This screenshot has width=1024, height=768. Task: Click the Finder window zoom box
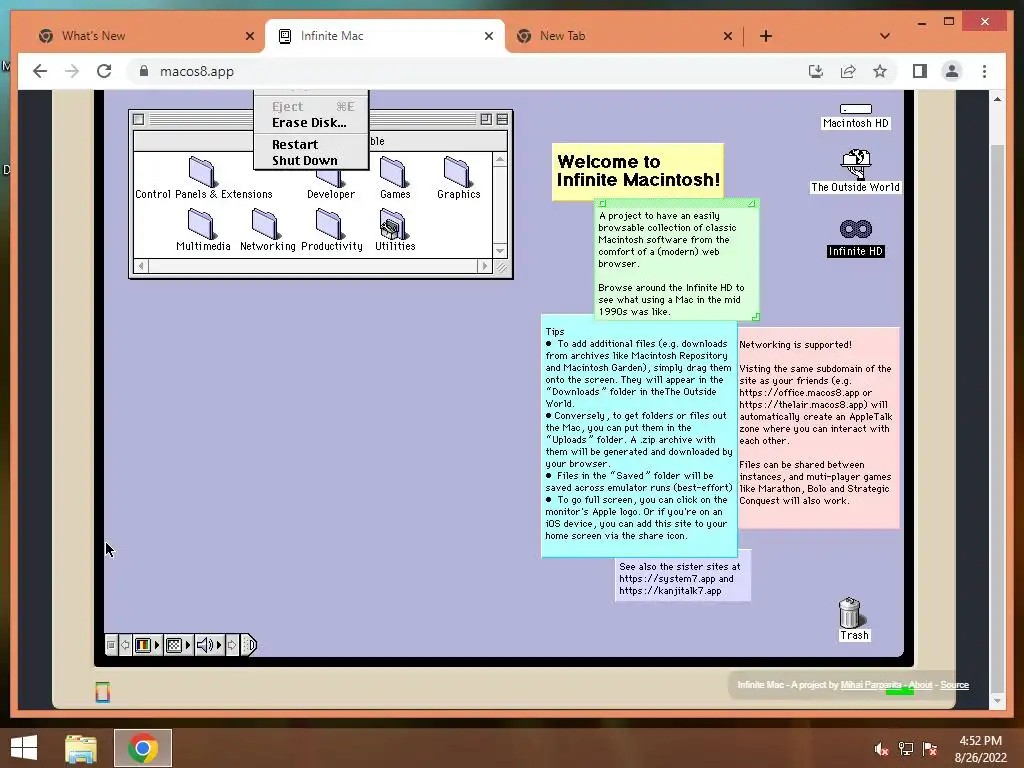tap(486, 119)
